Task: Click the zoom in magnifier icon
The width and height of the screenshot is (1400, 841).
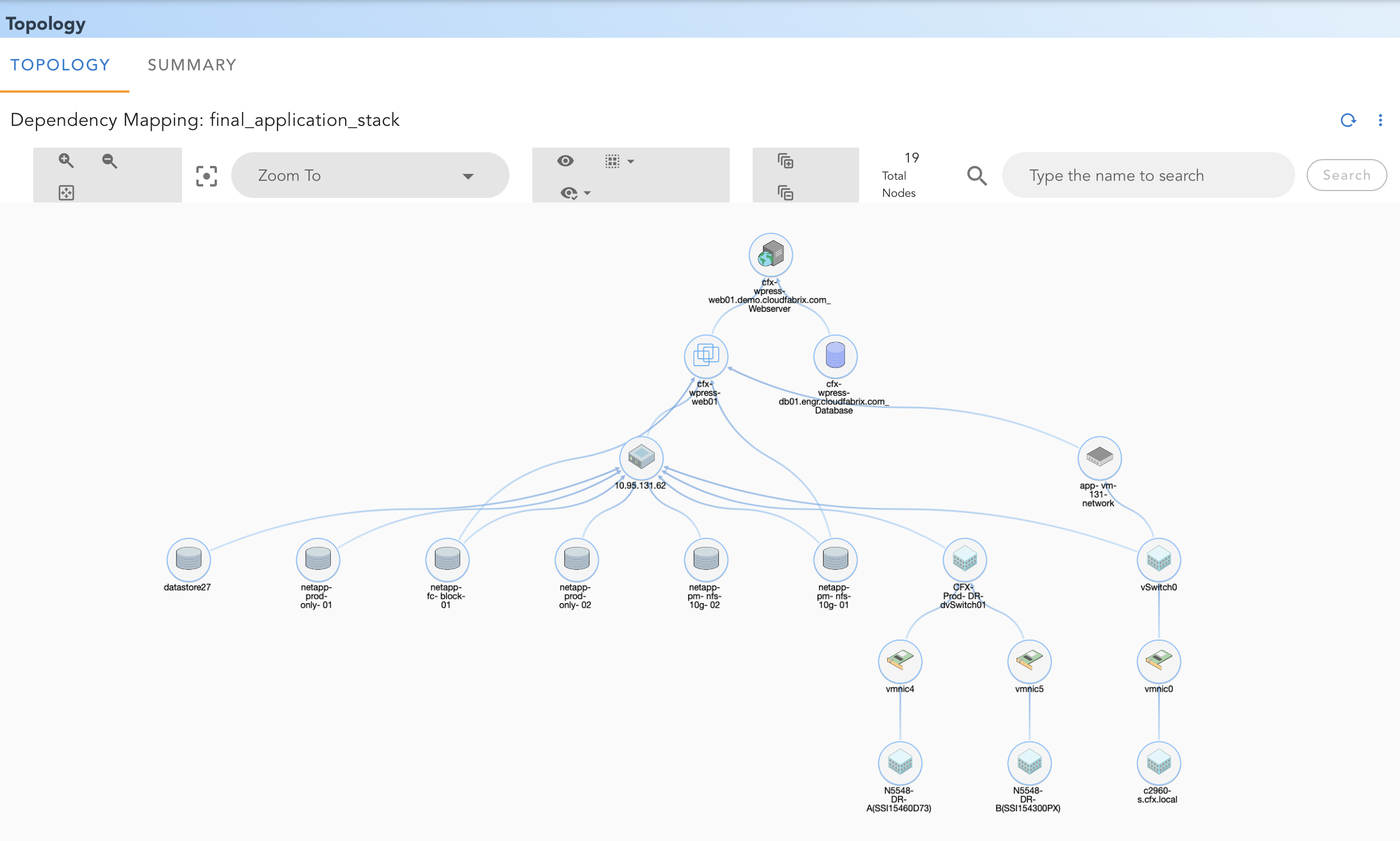Action: (x=66, y=161)
